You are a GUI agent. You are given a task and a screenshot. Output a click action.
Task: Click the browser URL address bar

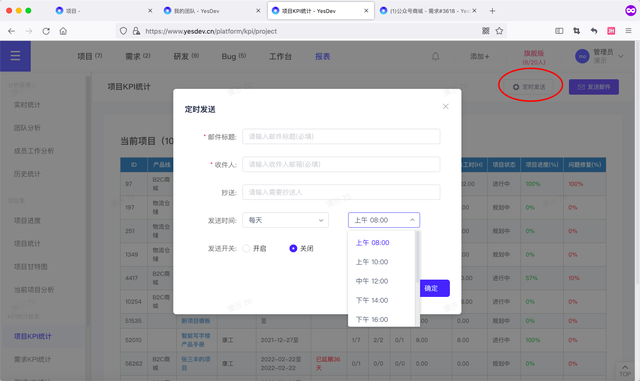point(310,31)
